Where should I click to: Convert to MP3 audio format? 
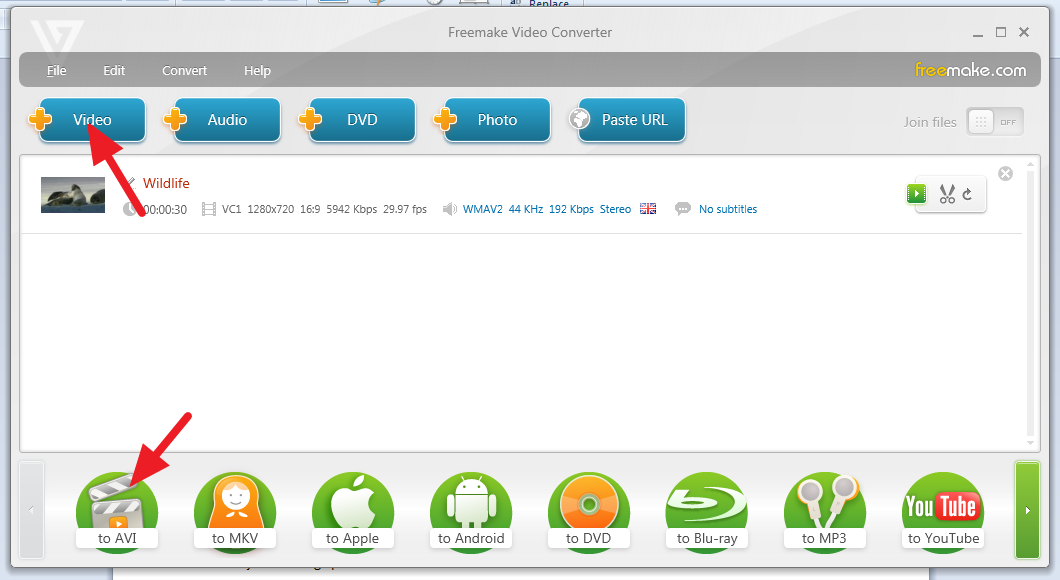824,512
